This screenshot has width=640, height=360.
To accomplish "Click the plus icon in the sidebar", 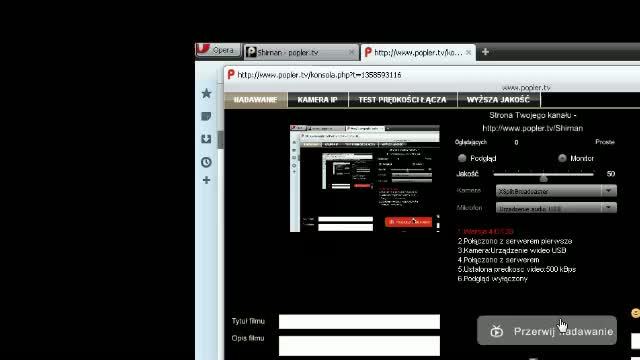I will click(206, 180).
